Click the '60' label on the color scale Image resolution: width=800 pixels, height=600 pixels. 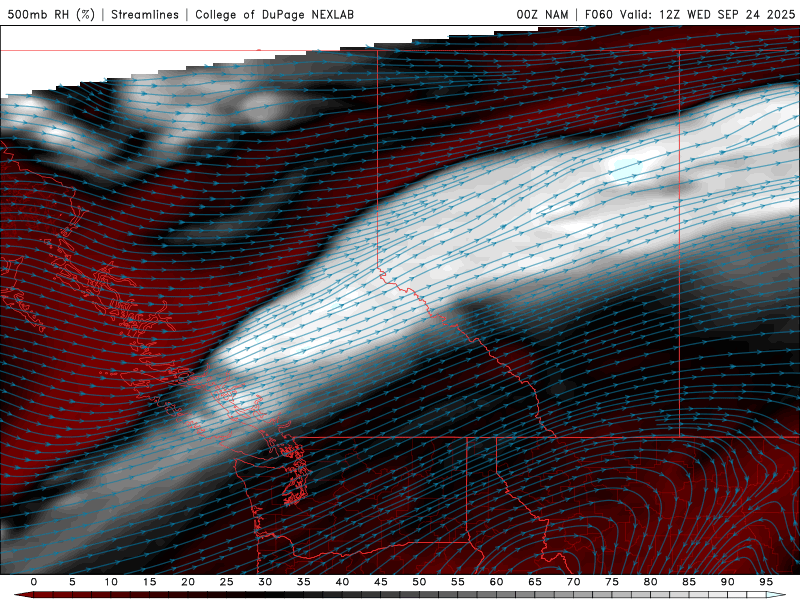[x=496, y=582]
